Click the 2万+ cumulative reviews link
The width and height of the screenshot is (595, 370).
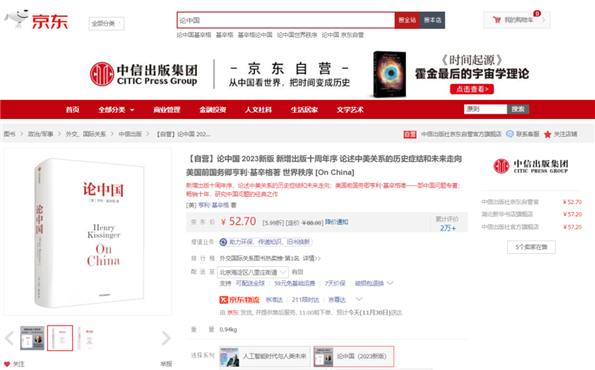pos(448,228)
